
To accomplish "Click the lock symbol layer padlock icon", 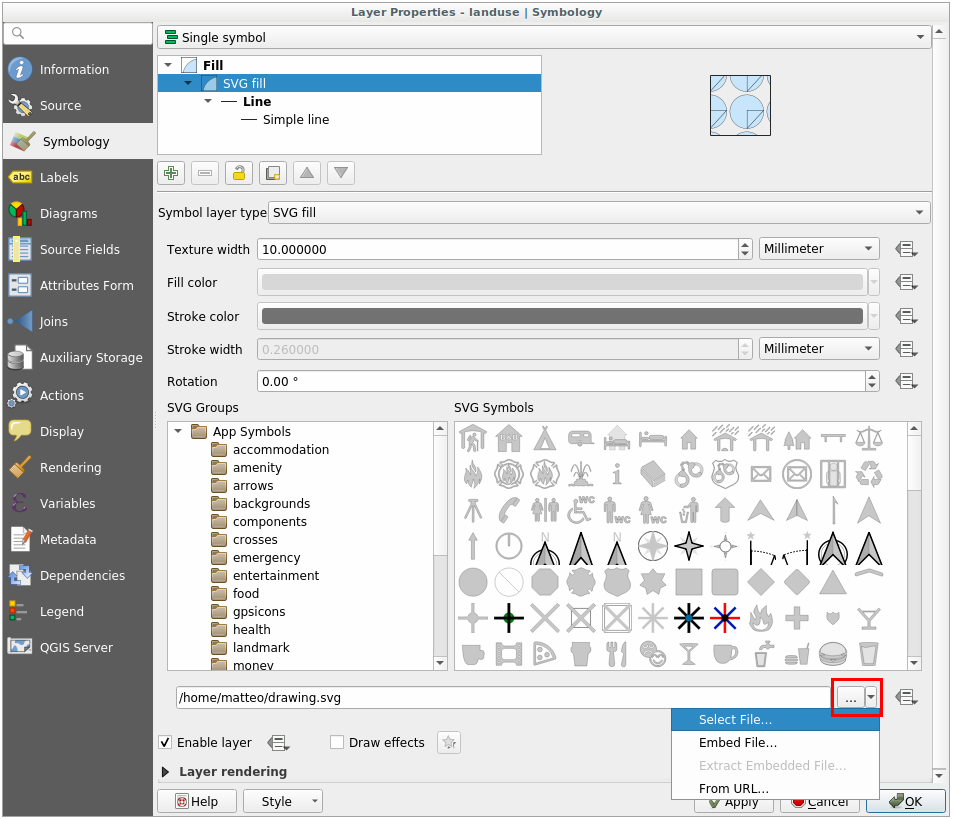I will tap(238, 173).
